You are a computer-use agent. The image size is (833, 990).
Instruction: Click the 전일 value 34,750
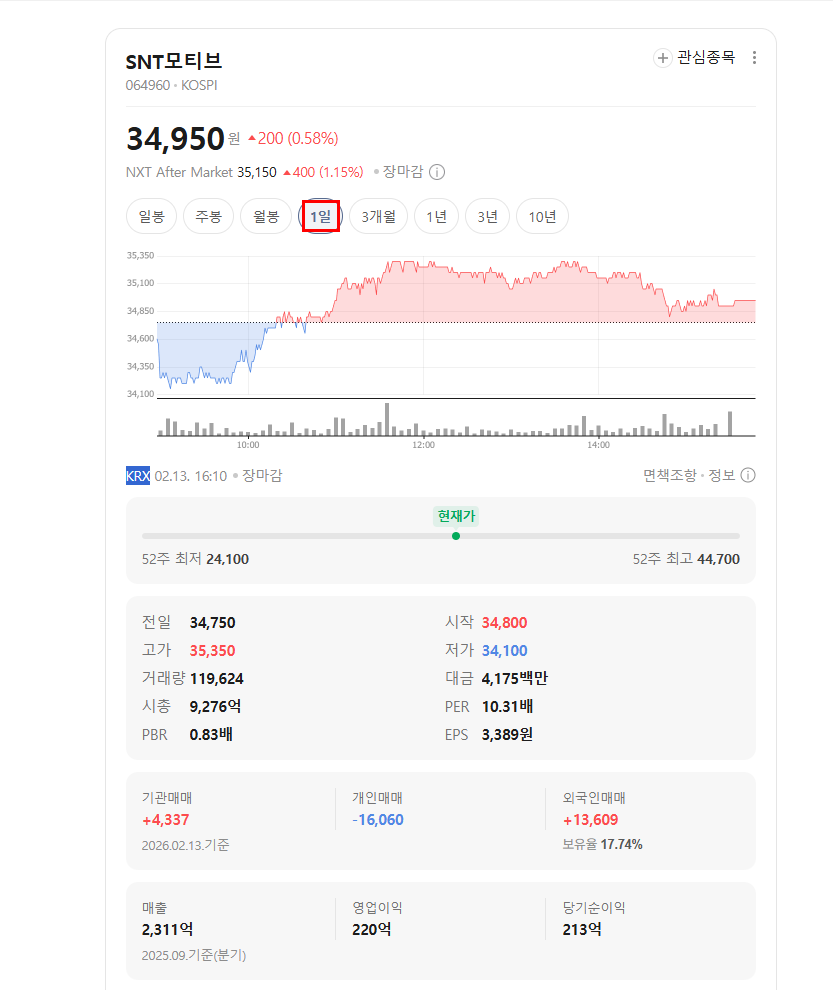click(212, 623)
